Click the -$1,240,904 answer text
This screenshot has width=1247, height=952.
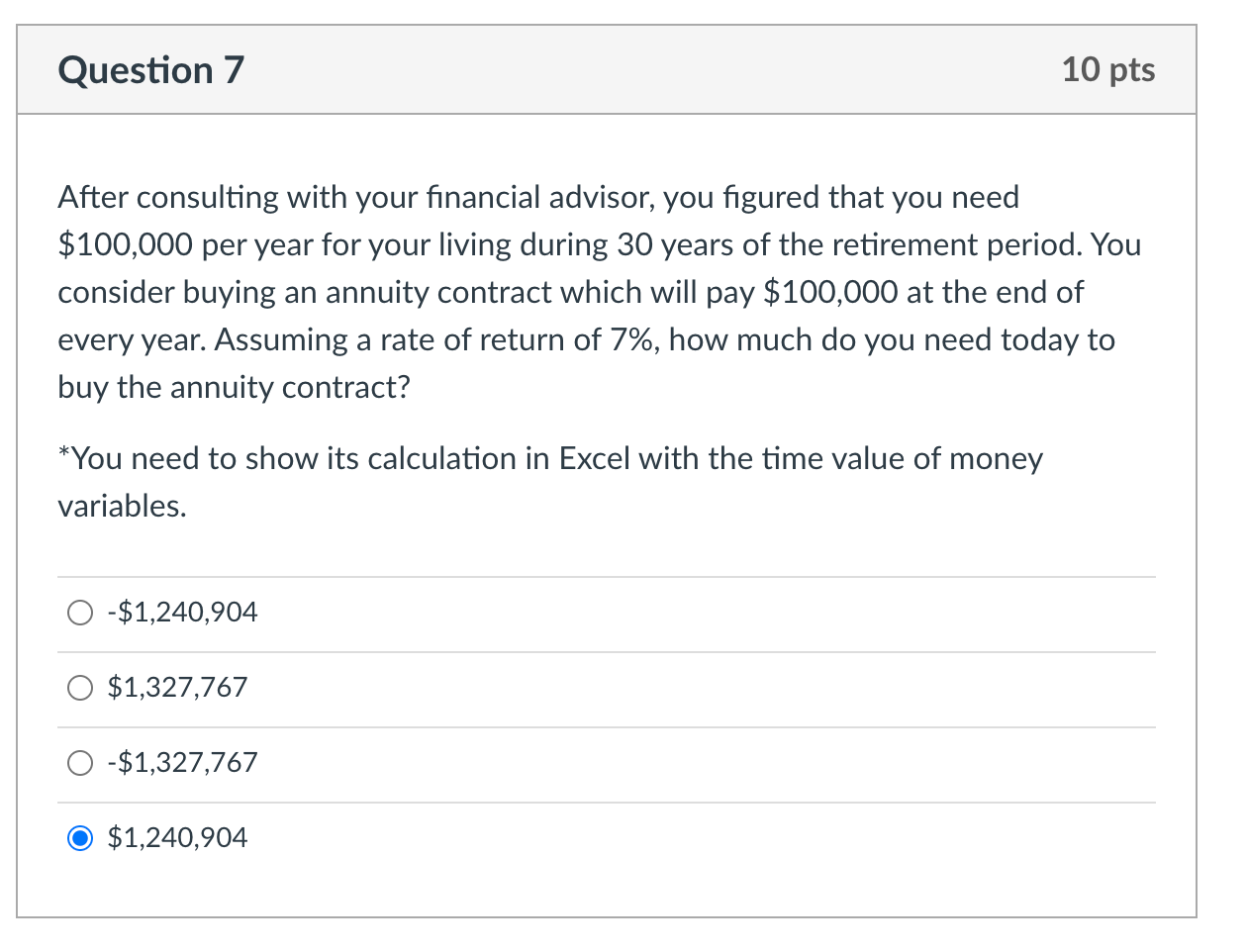181,612
